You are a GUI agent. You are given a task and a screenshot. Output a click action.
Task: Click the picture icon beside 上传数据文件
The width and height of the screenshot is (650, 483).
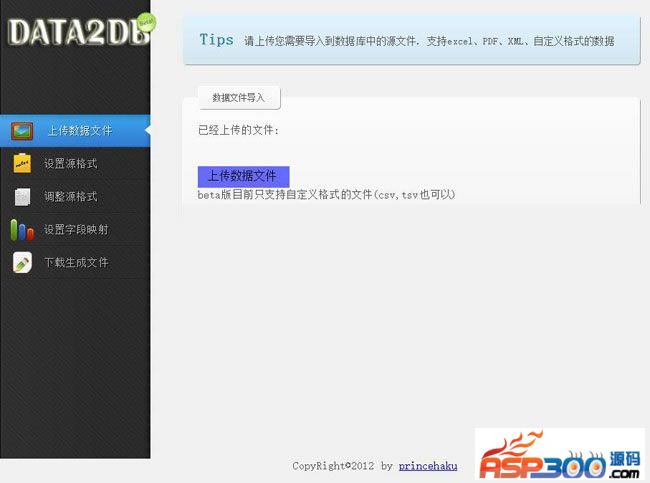[22, 131]
